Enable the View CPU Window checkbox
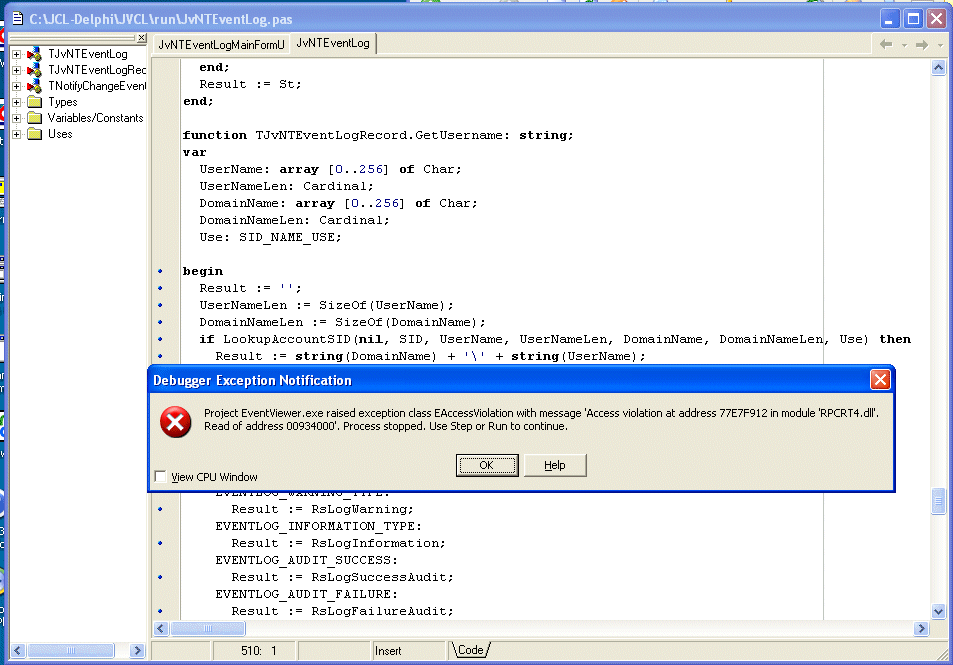 (162, 477)
